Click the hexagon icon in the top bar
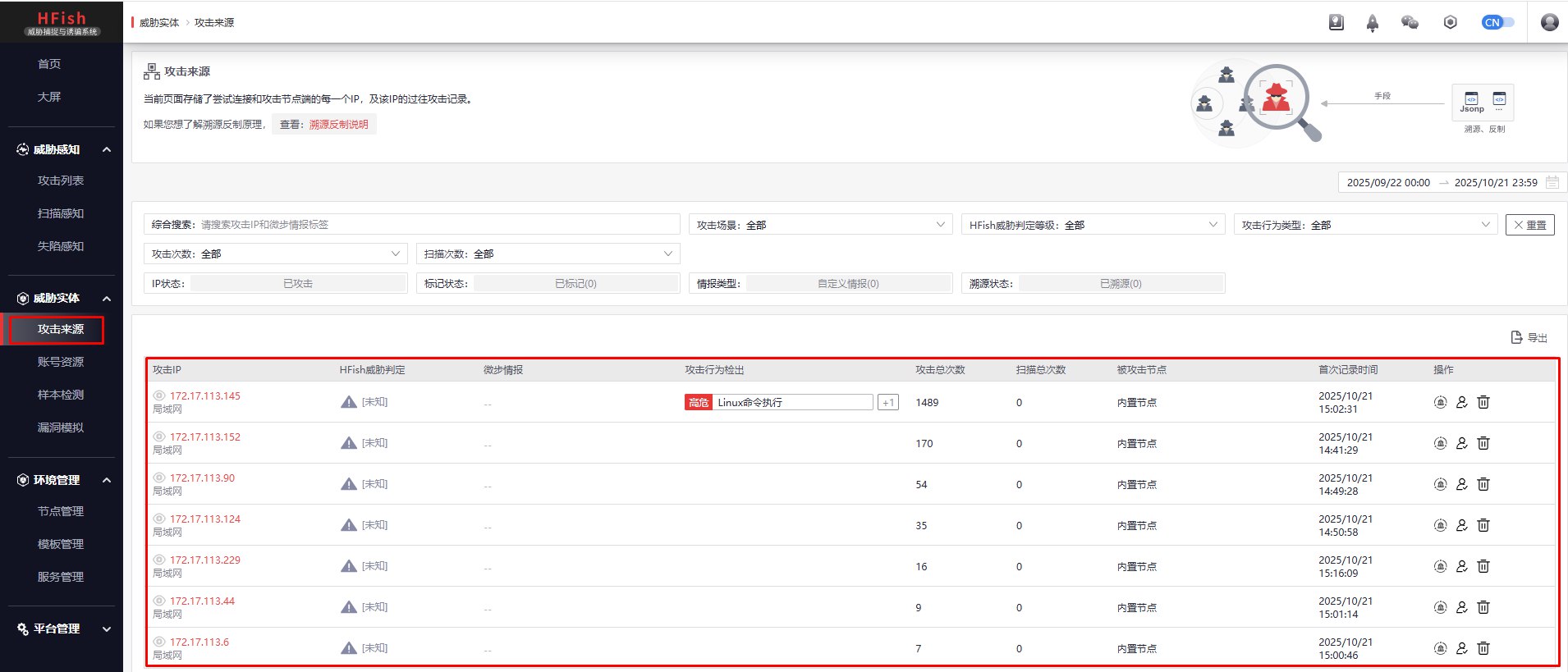This screenshot has width=1568, height=672. tap(1450, 23)
